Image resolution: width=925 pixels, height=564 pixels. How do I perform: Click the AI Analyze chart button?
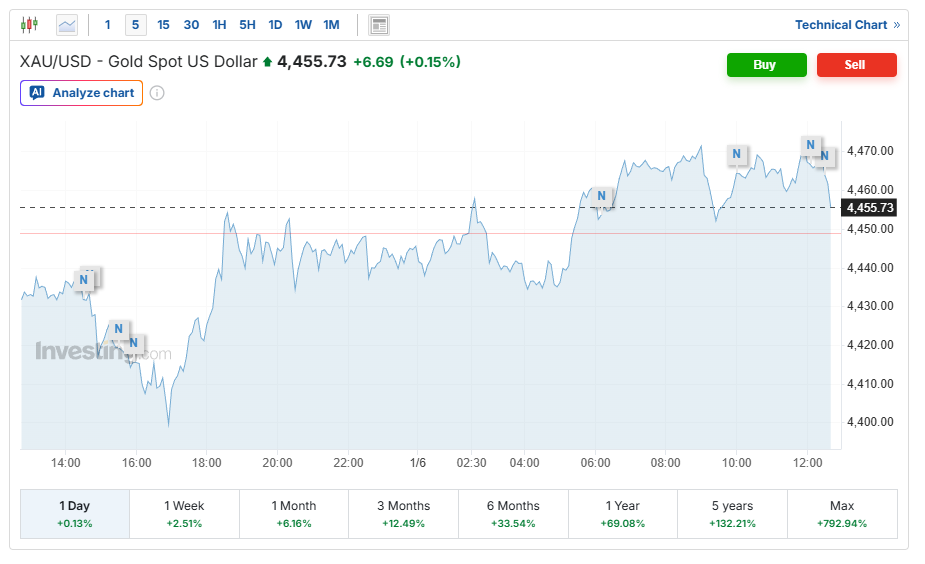click(x=81, y=93)
